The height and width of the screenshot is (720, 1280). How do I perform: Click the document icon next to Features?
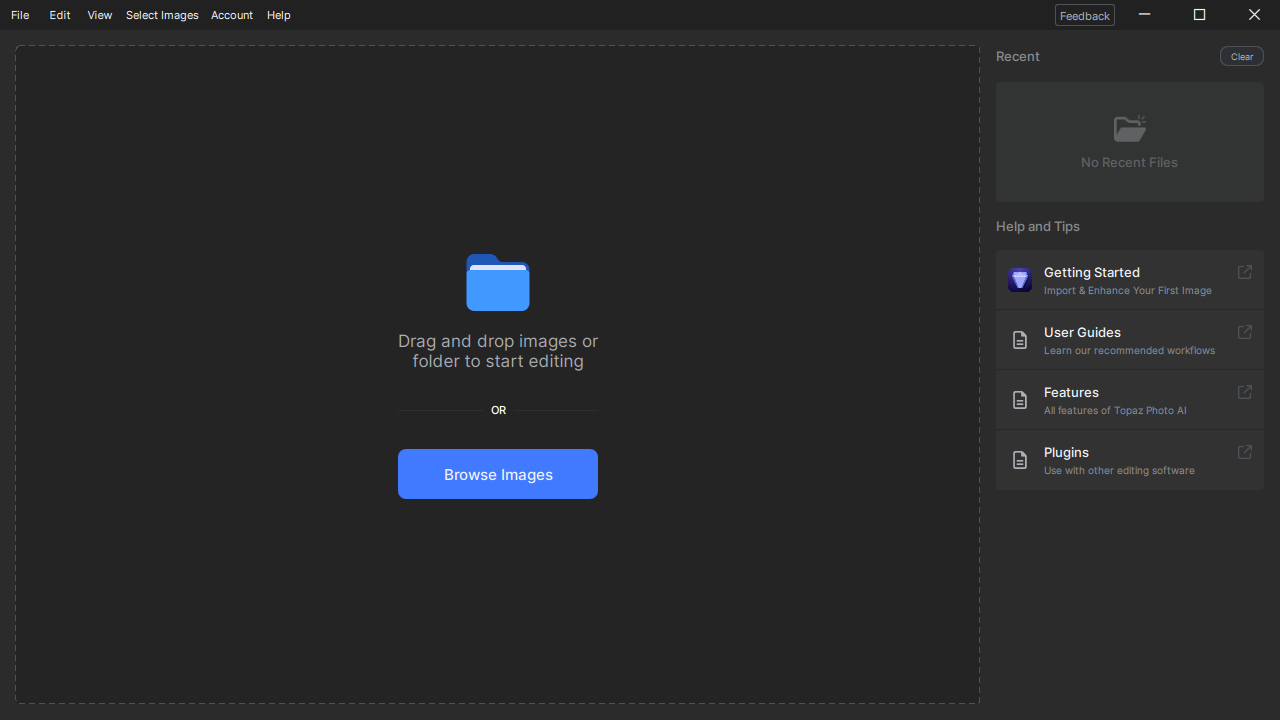click(1020, 400)
